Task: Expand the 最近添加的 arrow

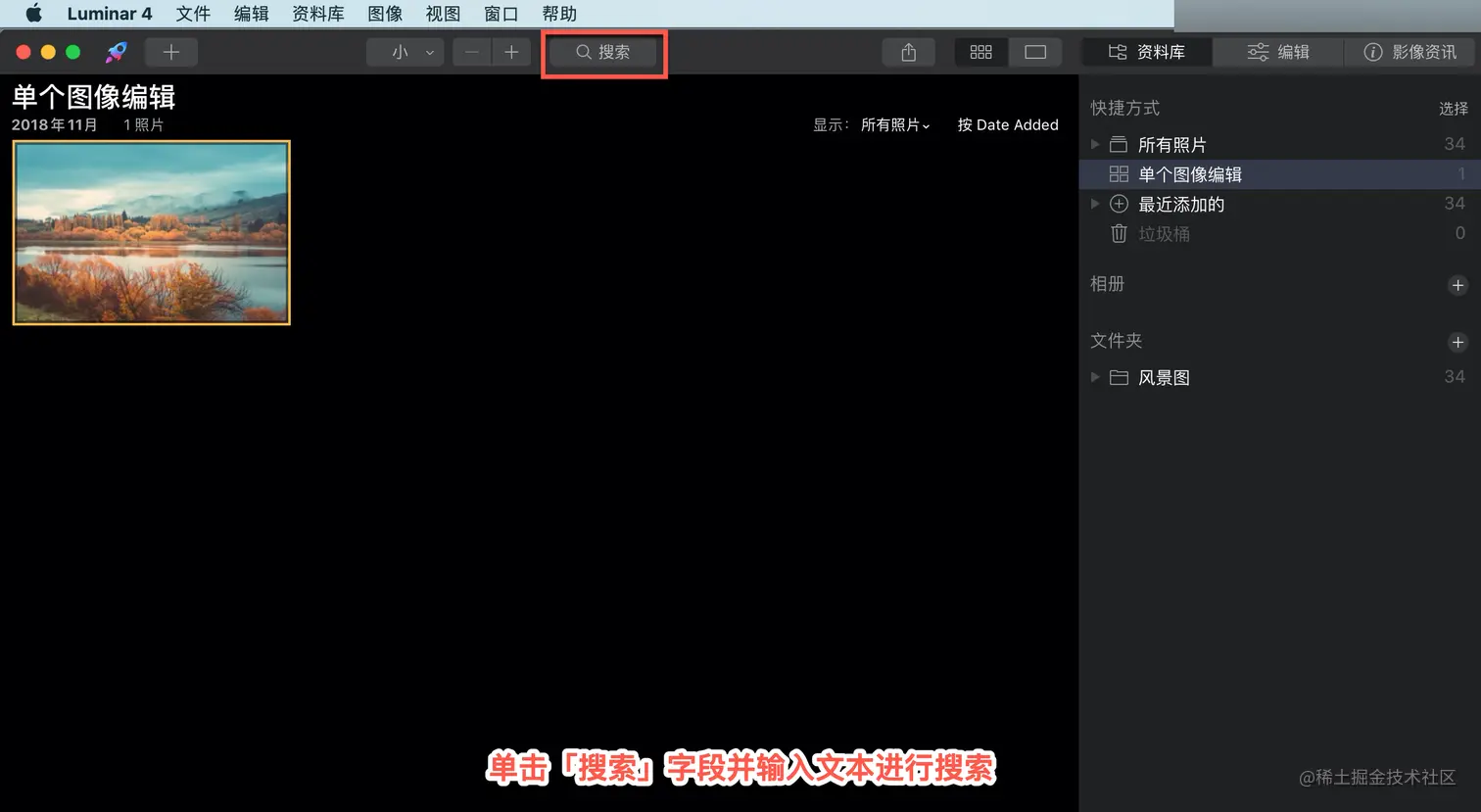Action: pyautogui.click(x=1095, y=204)
